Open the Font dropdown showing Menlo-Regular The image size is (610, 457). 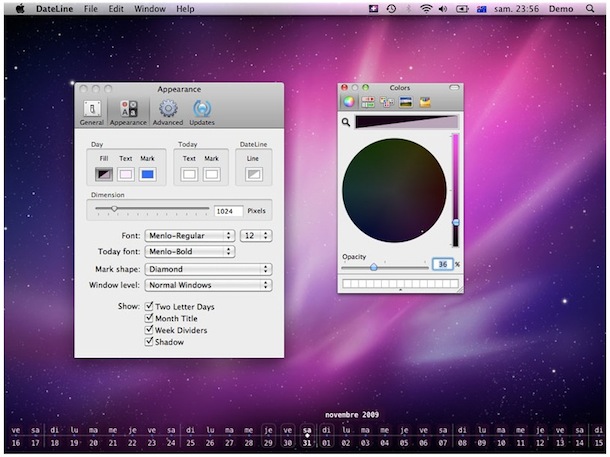point(190,236)
